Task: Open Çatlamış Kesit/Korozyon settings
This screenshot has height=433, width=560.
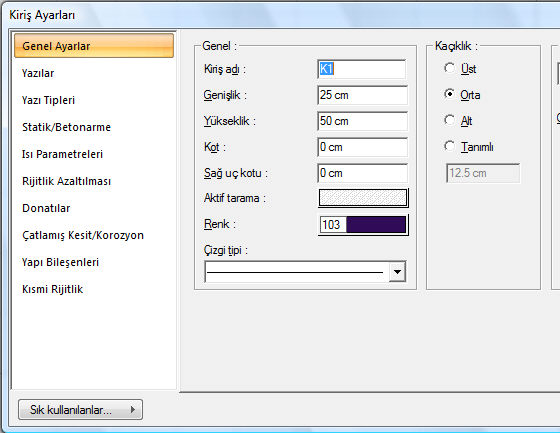Action: pos(82,235)
